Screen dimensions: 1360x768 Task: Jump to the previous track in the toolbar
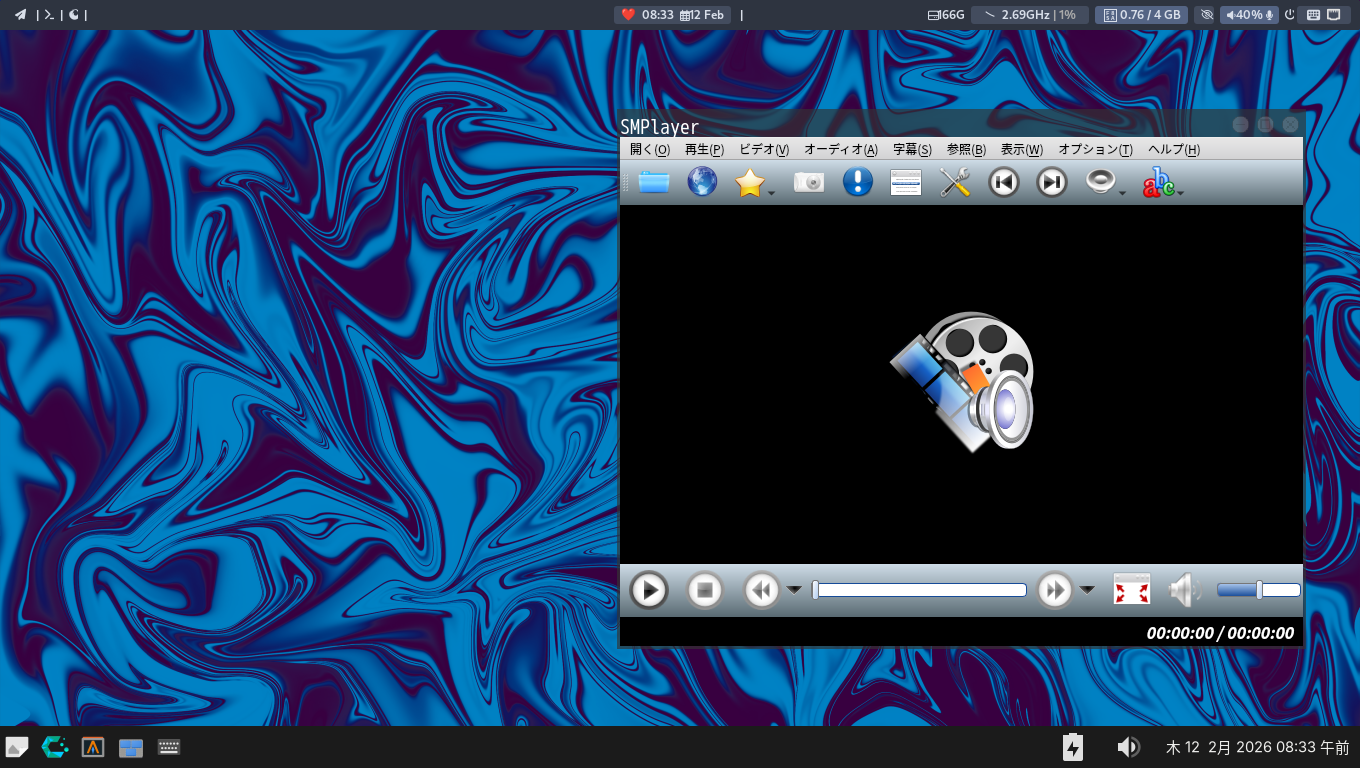[x=1003, y=182]
